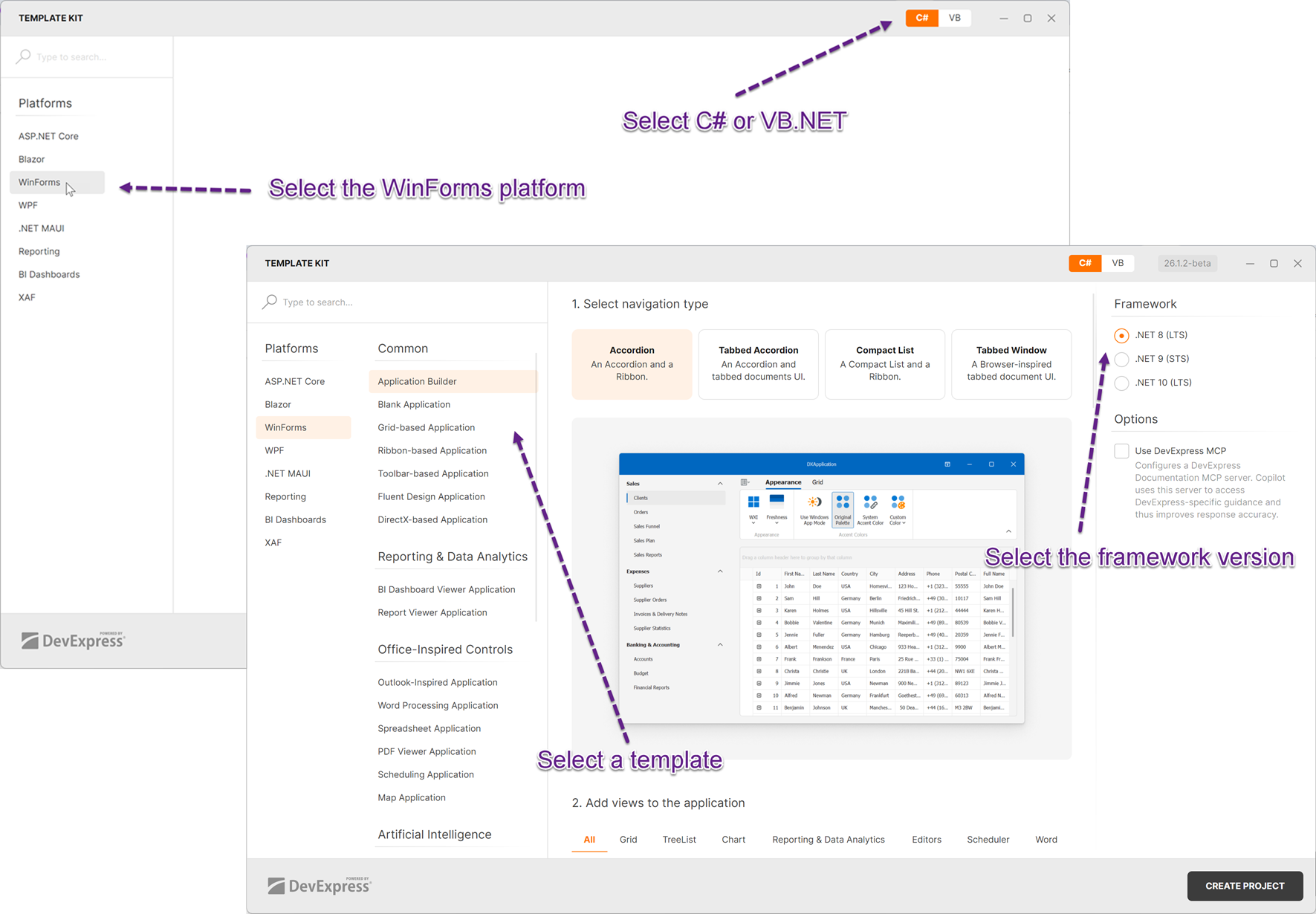
Task: Select ASP.NET Core platform in front window
Action: pos(295,381)
